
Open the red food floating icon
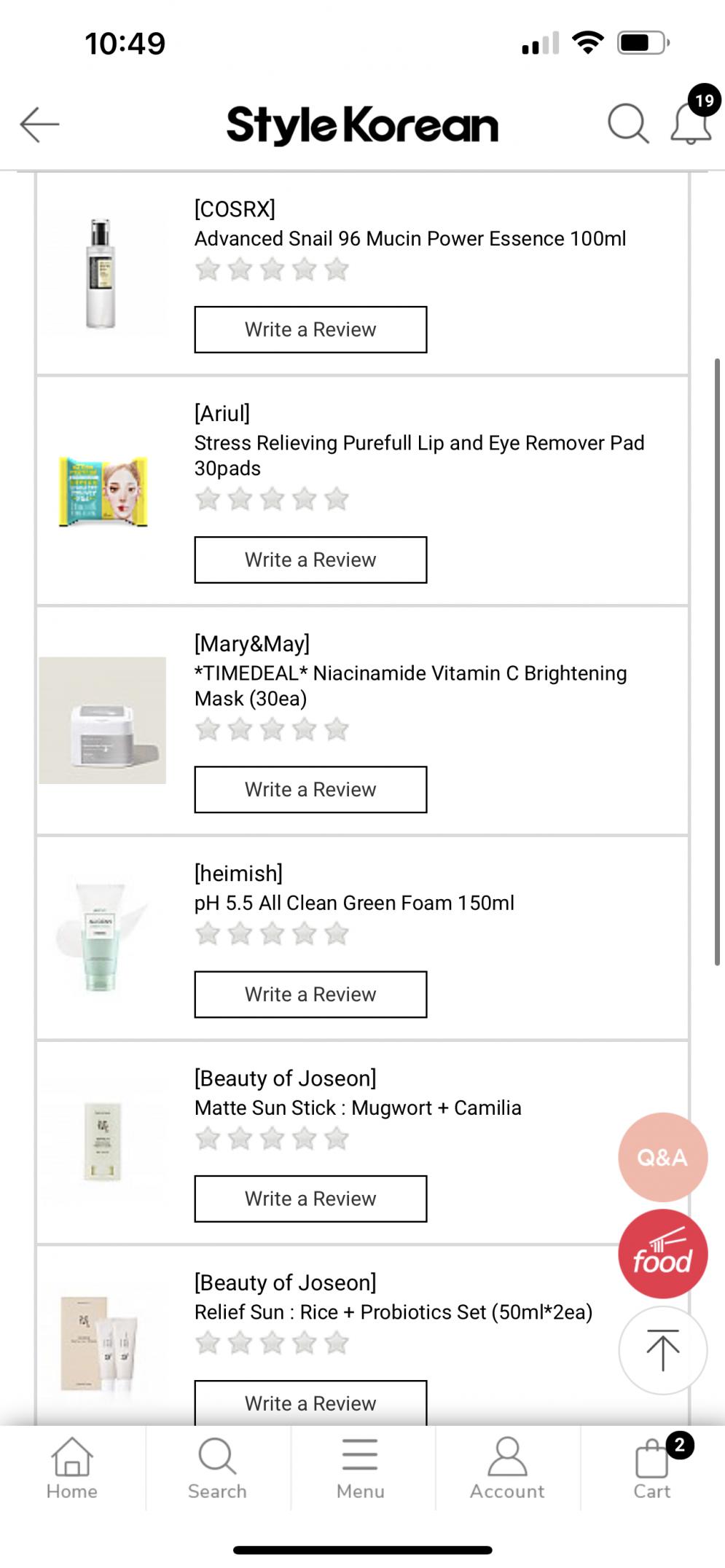coord(662,1254)
